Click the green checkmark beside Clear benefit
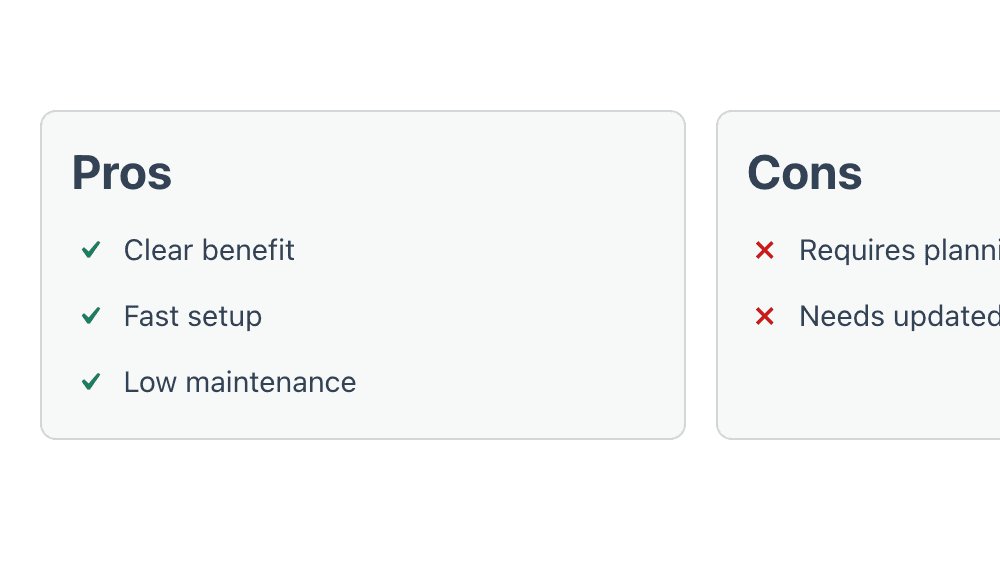Screen dimensions: 1000x562 91,249
